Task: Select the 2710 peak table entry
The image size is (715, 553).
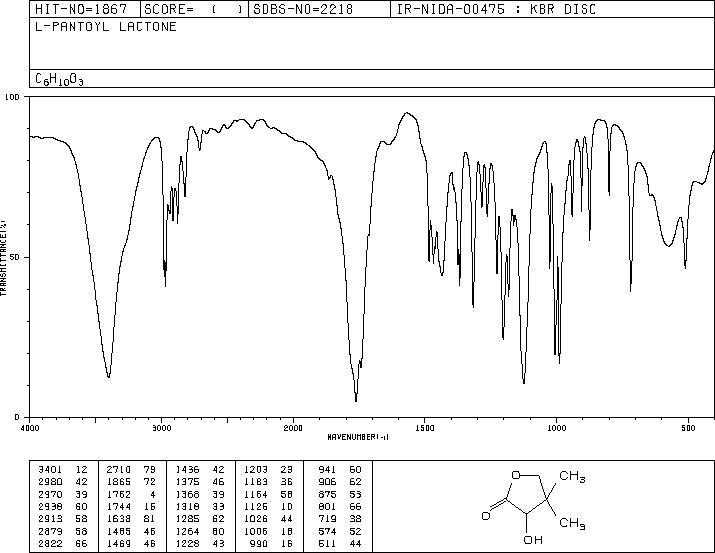Action: (x=131, y=470)
